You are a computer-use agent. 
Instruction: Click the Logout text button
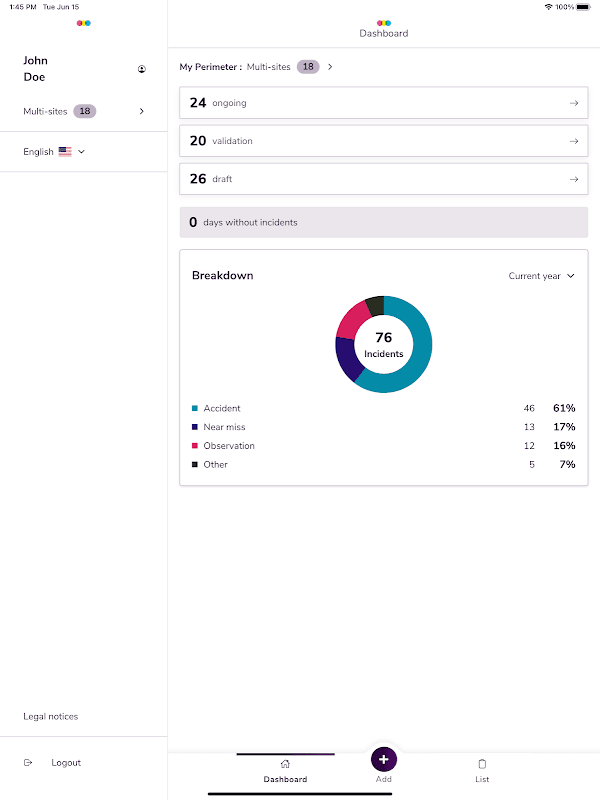(x=66, y=763)
